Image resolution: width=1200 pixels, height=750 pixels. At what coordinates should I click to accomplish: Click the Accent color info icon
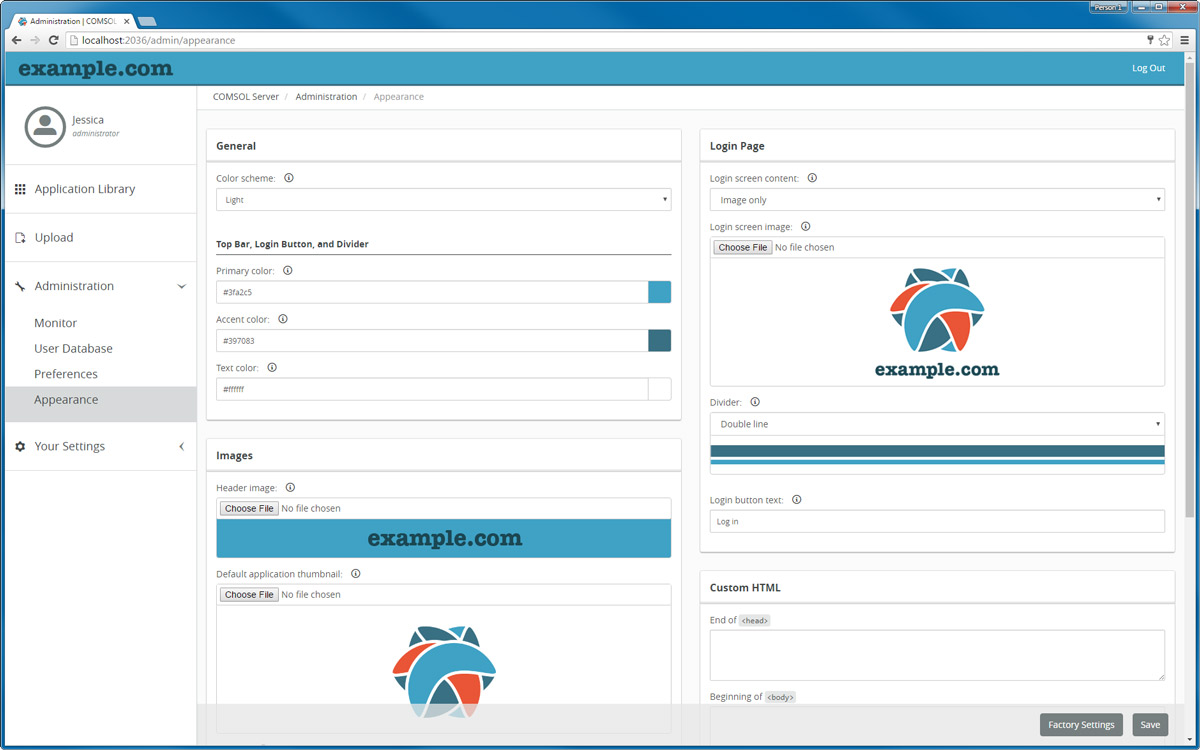point(283,319)
